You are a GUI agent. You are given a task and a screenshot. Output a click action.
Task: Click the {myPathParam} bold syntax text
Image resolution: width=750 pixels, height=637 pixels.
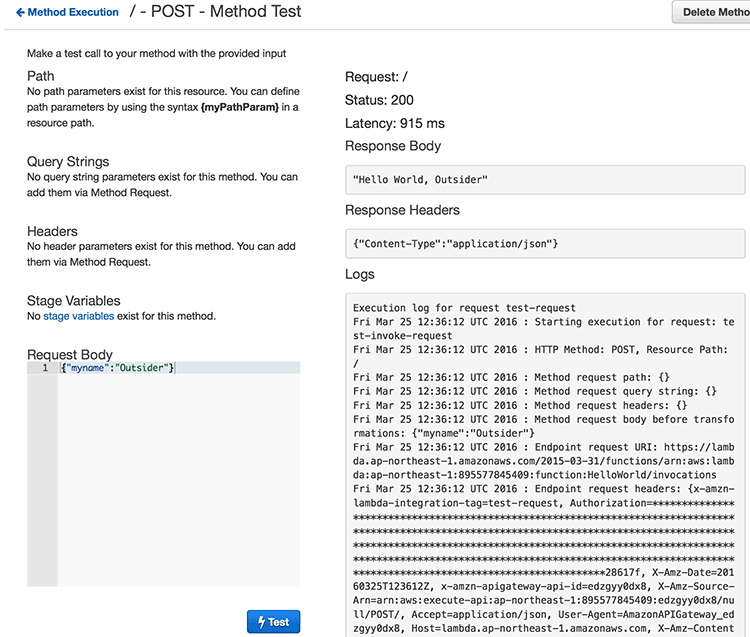click(x=240, y=107)
